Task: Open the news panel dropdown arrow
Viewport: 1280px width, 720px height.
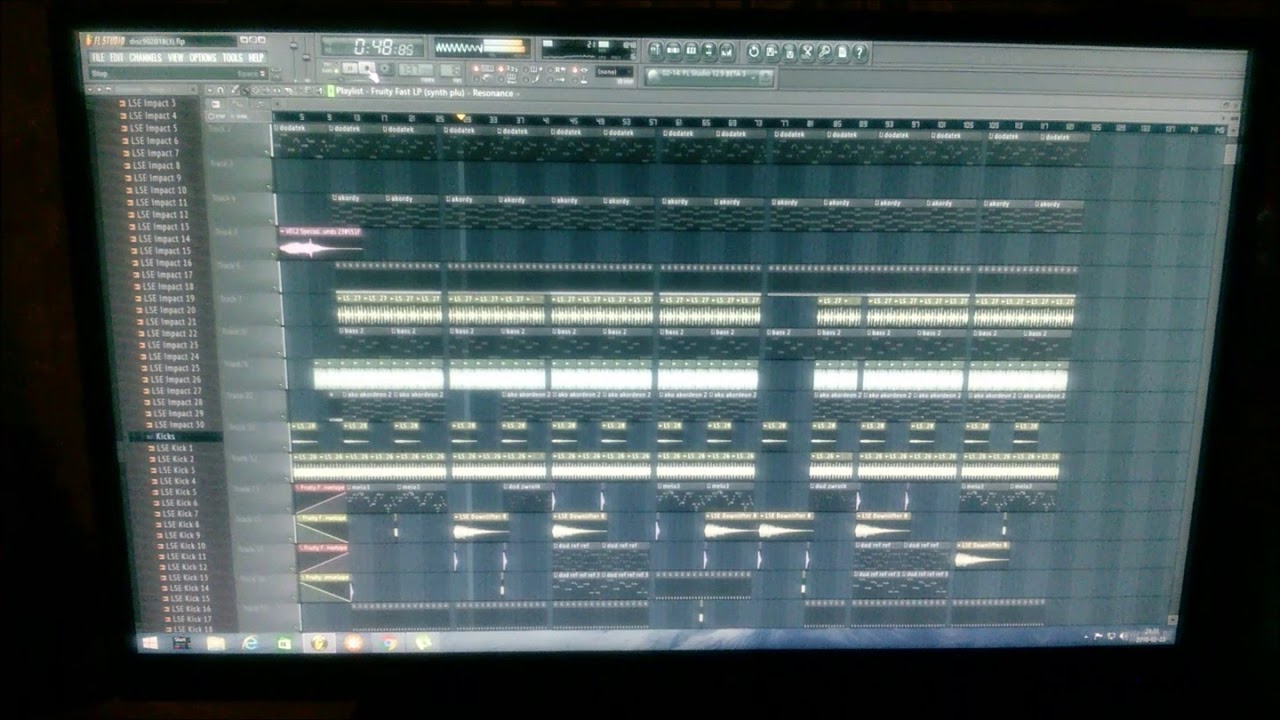Action: point(752,77)
